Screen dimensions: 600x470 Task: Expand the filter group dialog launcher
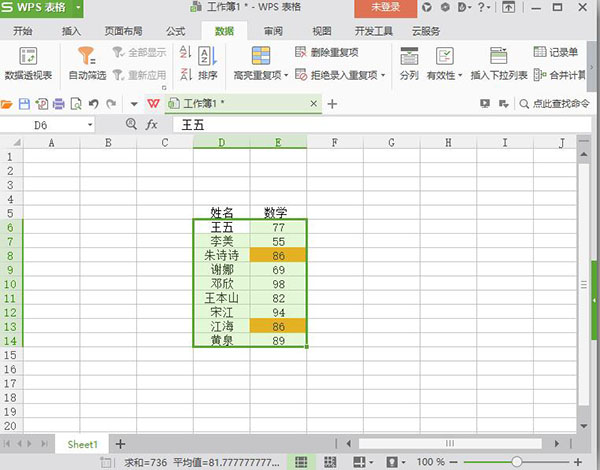164,88
